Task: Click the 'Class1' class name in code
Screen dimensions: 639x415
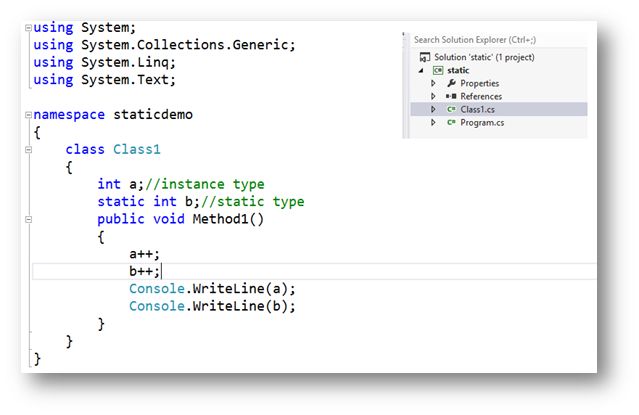Action: click(x=137, y=150)
